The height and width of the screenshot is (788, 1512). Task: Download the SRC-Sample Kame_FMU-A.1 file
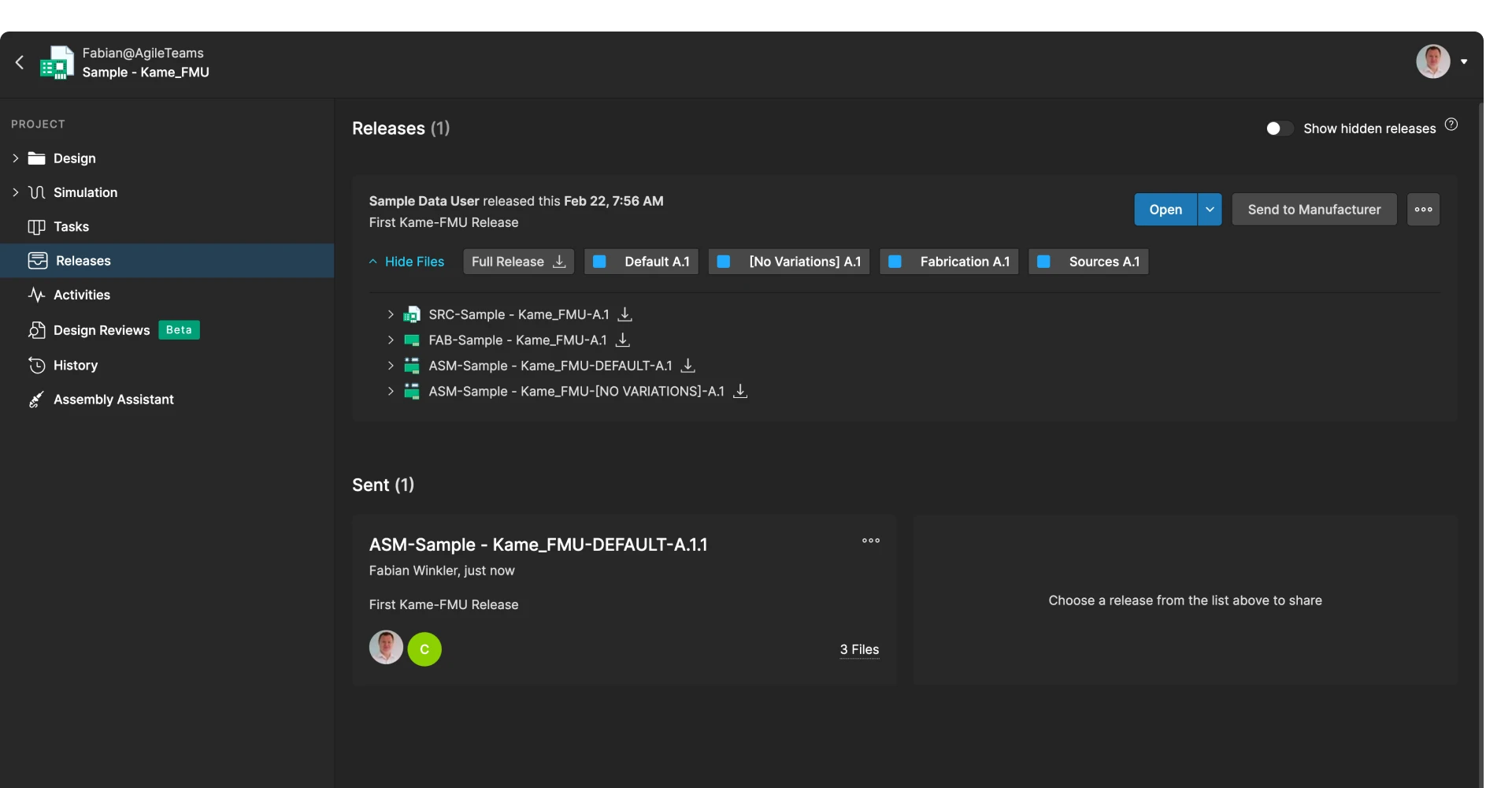pos(624,314)
